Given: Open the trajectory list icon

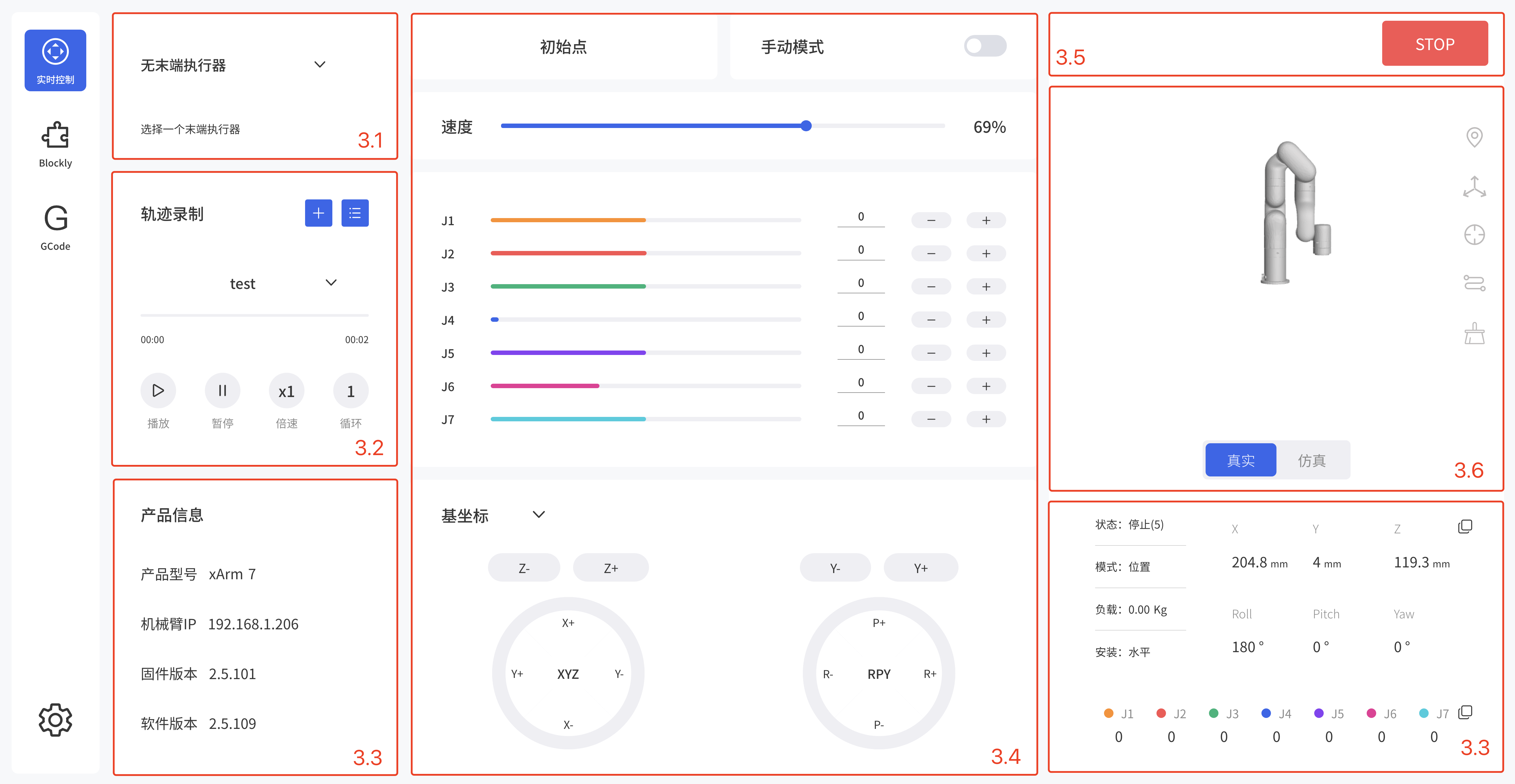Looking at the screenshot, I should tap(355, 213).
